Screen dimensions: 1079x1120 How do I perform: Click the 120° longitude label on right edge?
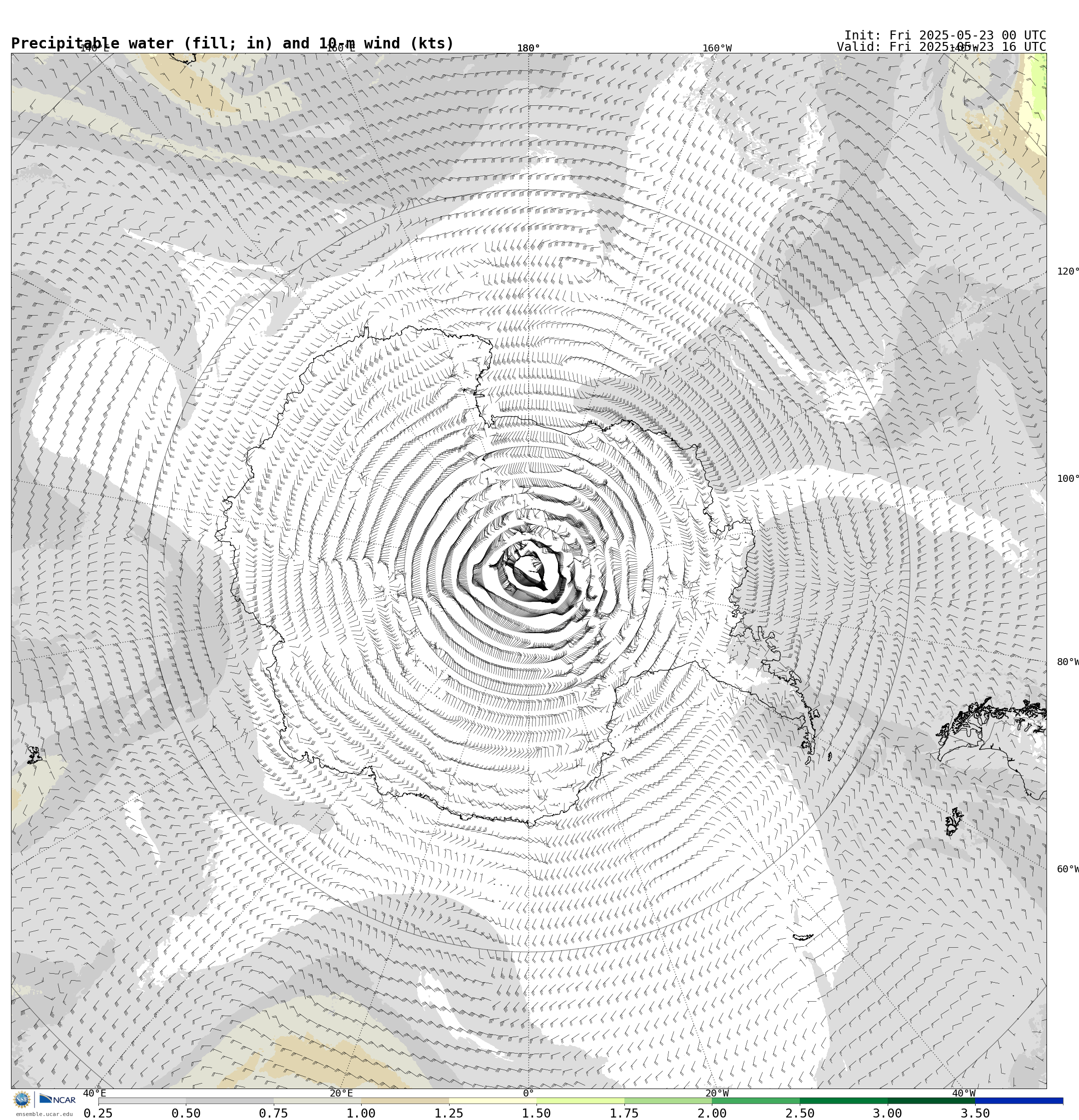[1068, 272]
